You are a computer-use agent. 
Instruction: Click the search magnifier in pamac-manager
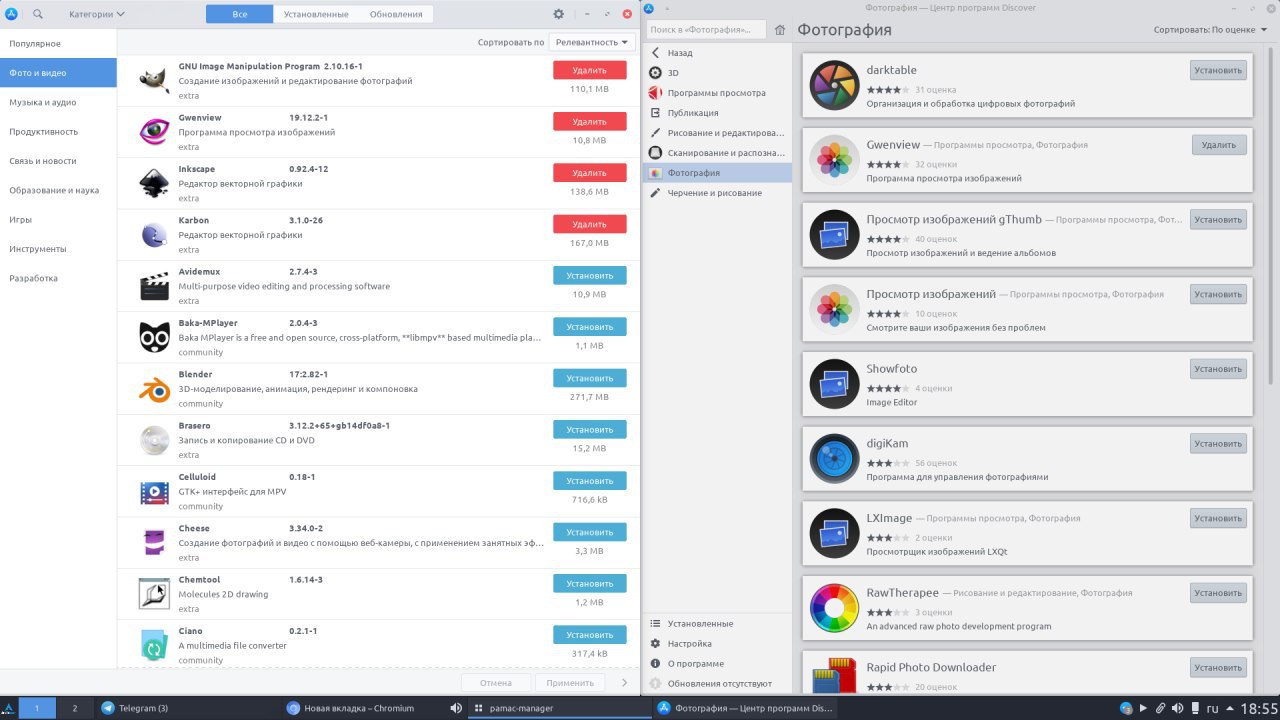tap(38, 14)
